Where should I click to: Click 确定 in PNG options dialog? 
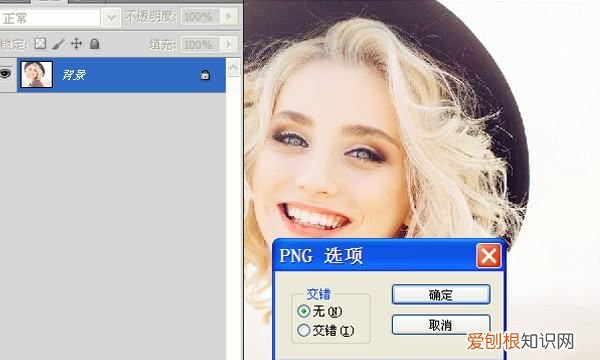441,294
